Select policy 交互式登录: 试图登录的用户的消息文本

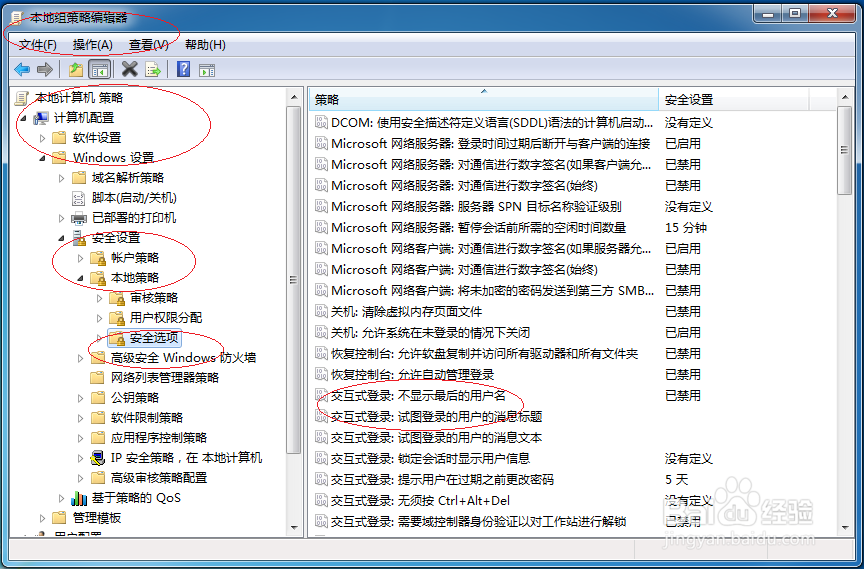pos(436,437)
